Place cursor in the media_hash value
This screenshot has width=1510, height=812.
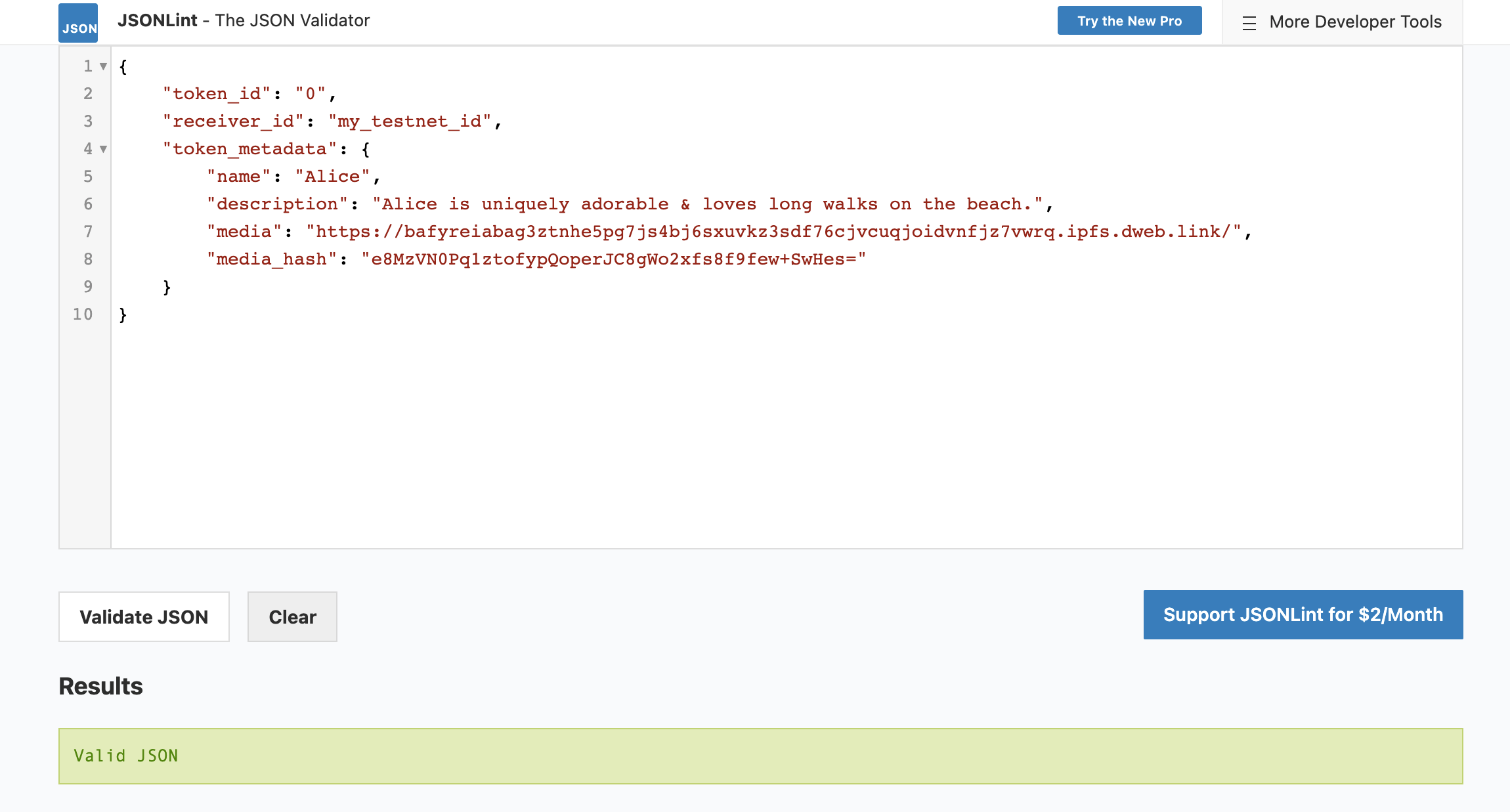613,259
